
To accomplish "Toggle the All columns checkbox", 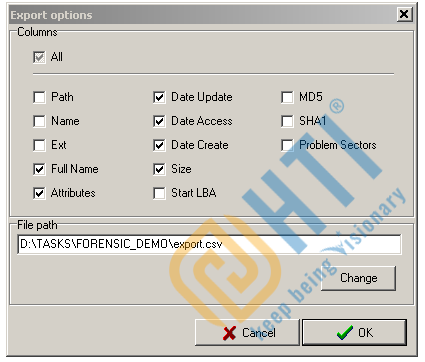I will (x=39, y=57).
